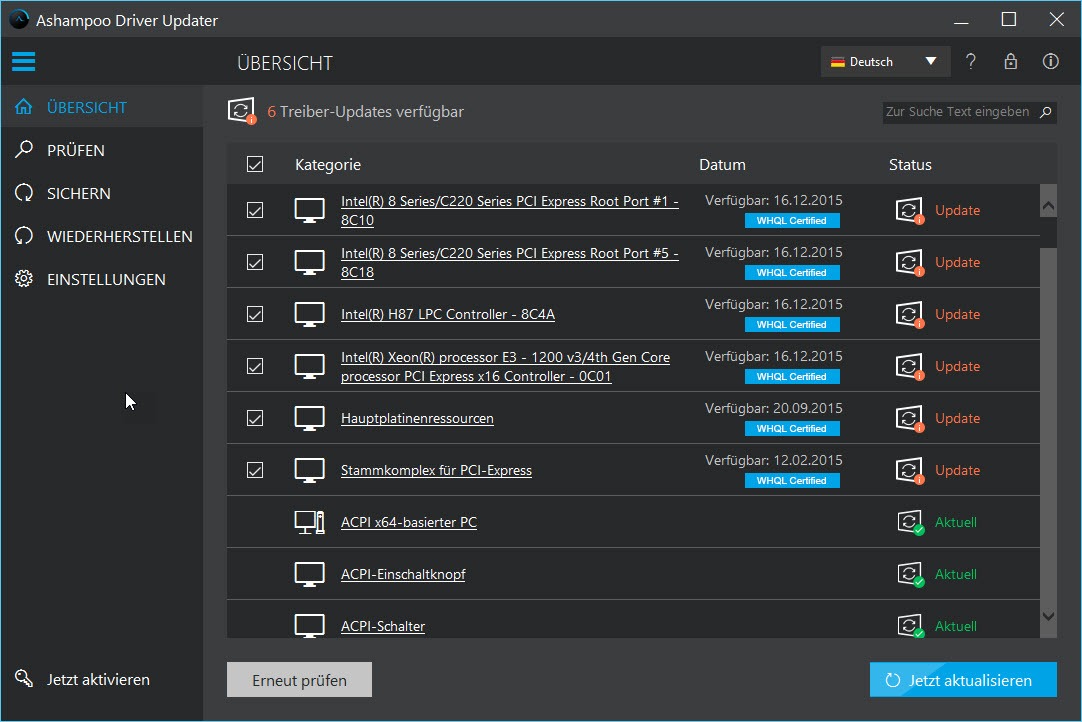Click 'Aktuell' status for ACPI-Einschaltknopf
The width and height of the screenshot is (1082, 722).
[956, 574]
